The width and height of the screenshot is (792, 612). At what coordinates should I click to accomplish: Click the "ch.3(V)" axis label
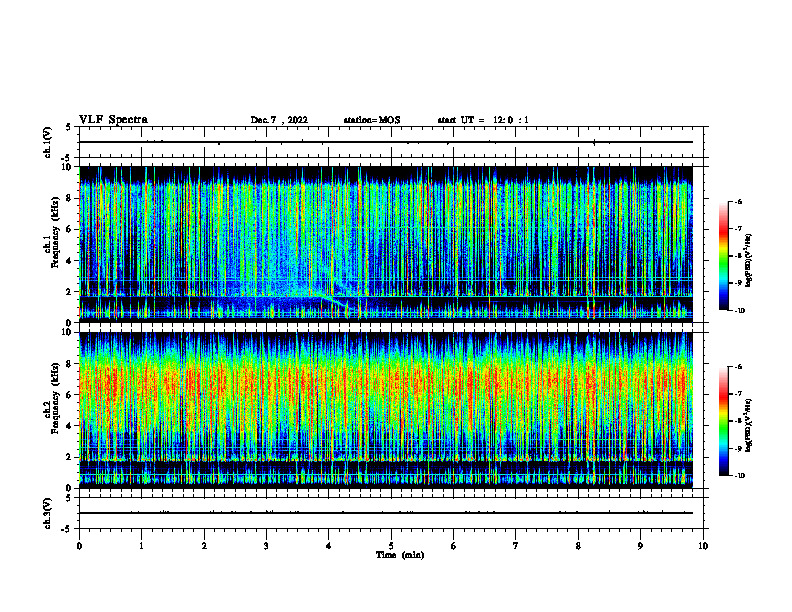[48, 514]
